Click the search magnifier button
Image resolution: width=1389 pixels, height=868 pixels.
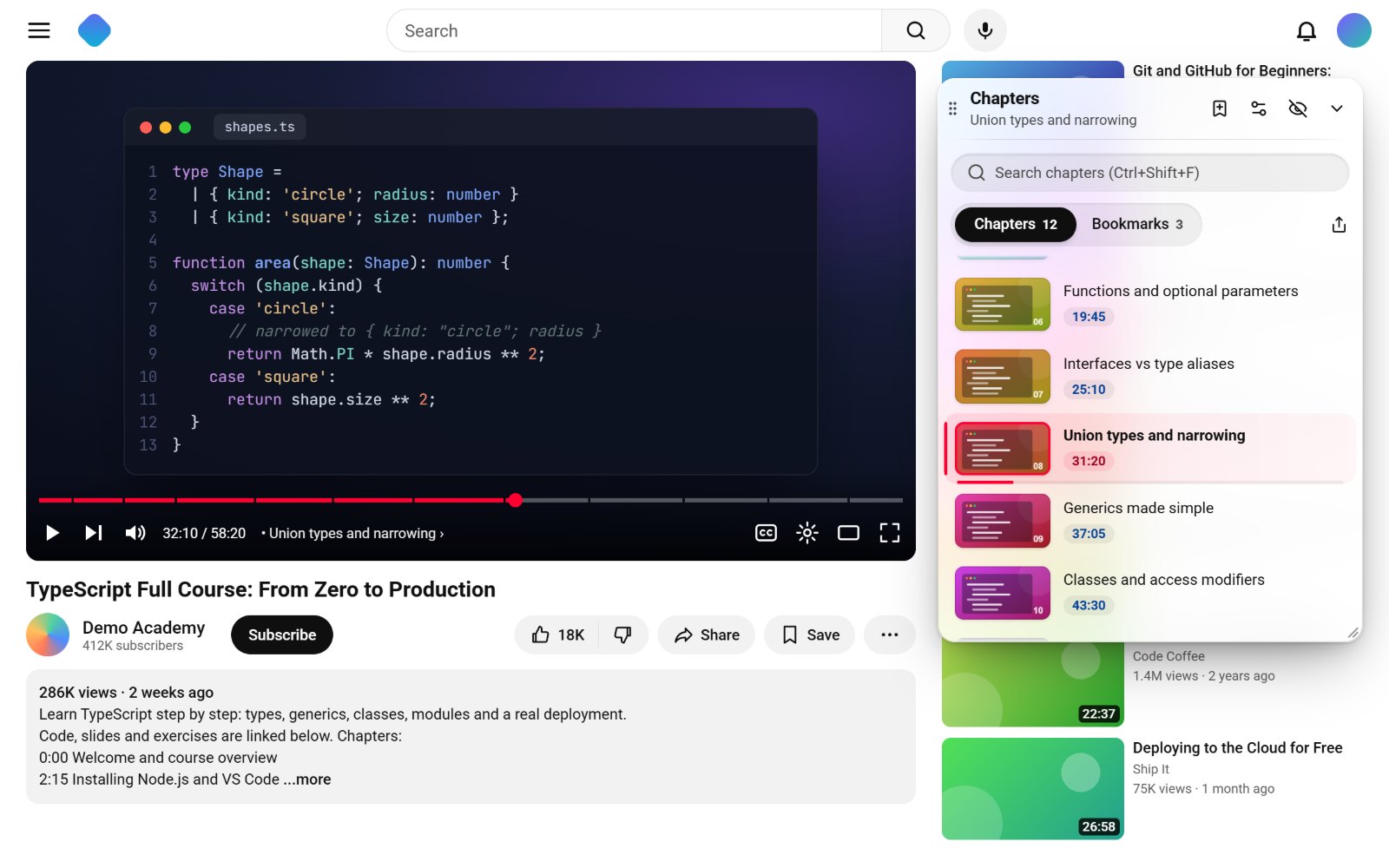pyautogui.click(x=915, y=30)
